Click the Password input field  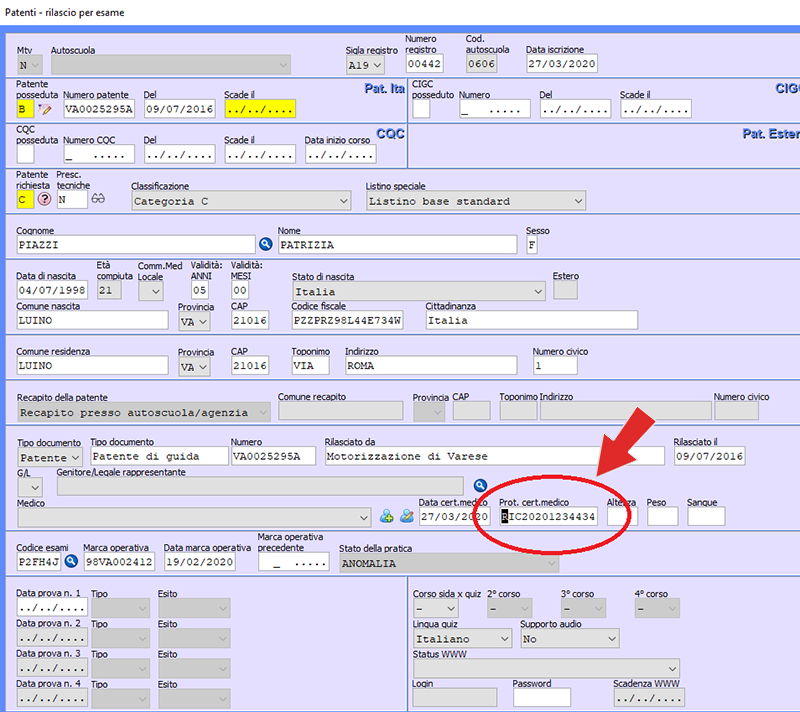click(x=541, y=697)
